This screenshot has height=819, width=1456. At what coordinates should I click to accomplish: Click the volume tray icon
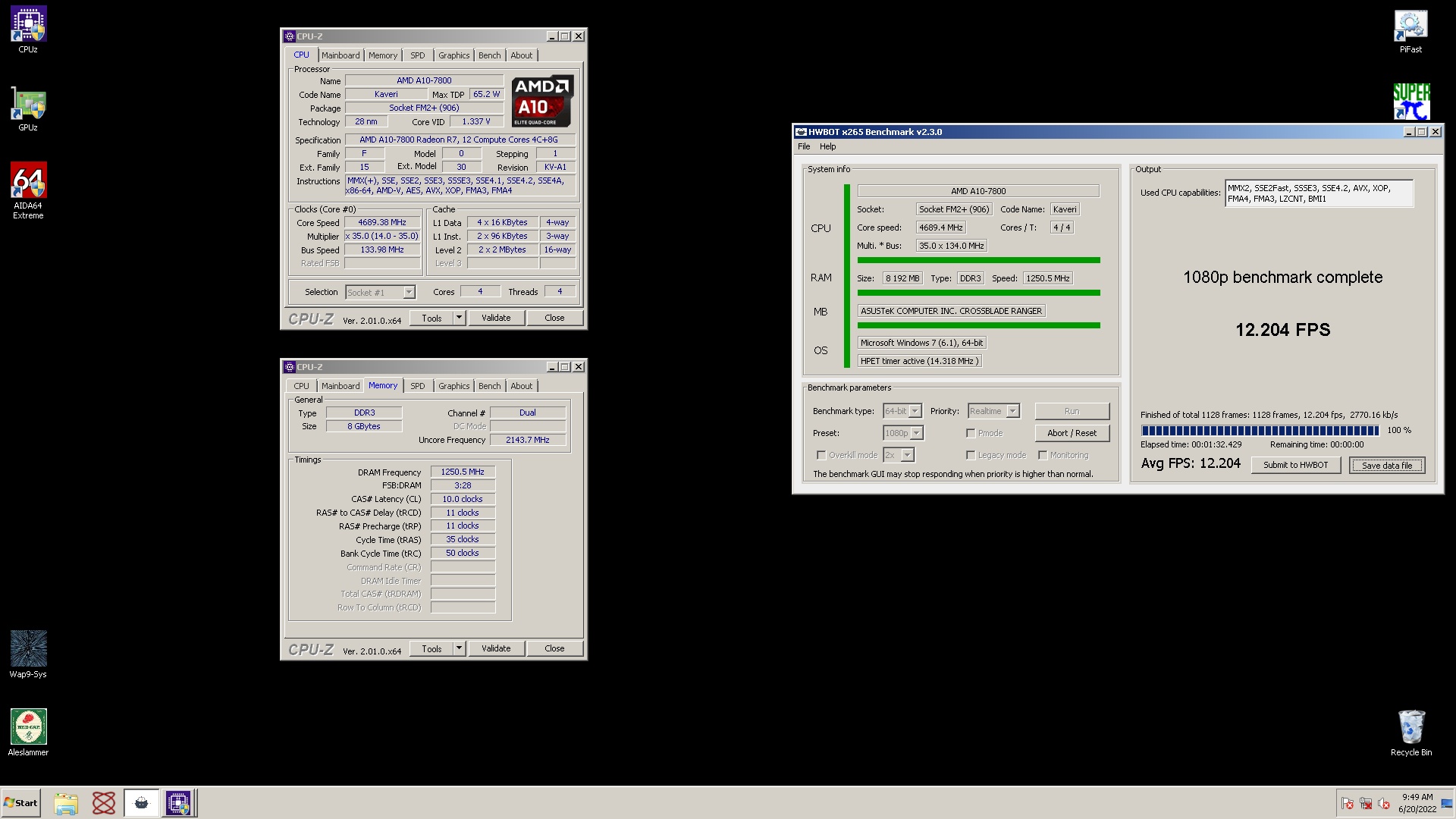(x=1383, y=804)
